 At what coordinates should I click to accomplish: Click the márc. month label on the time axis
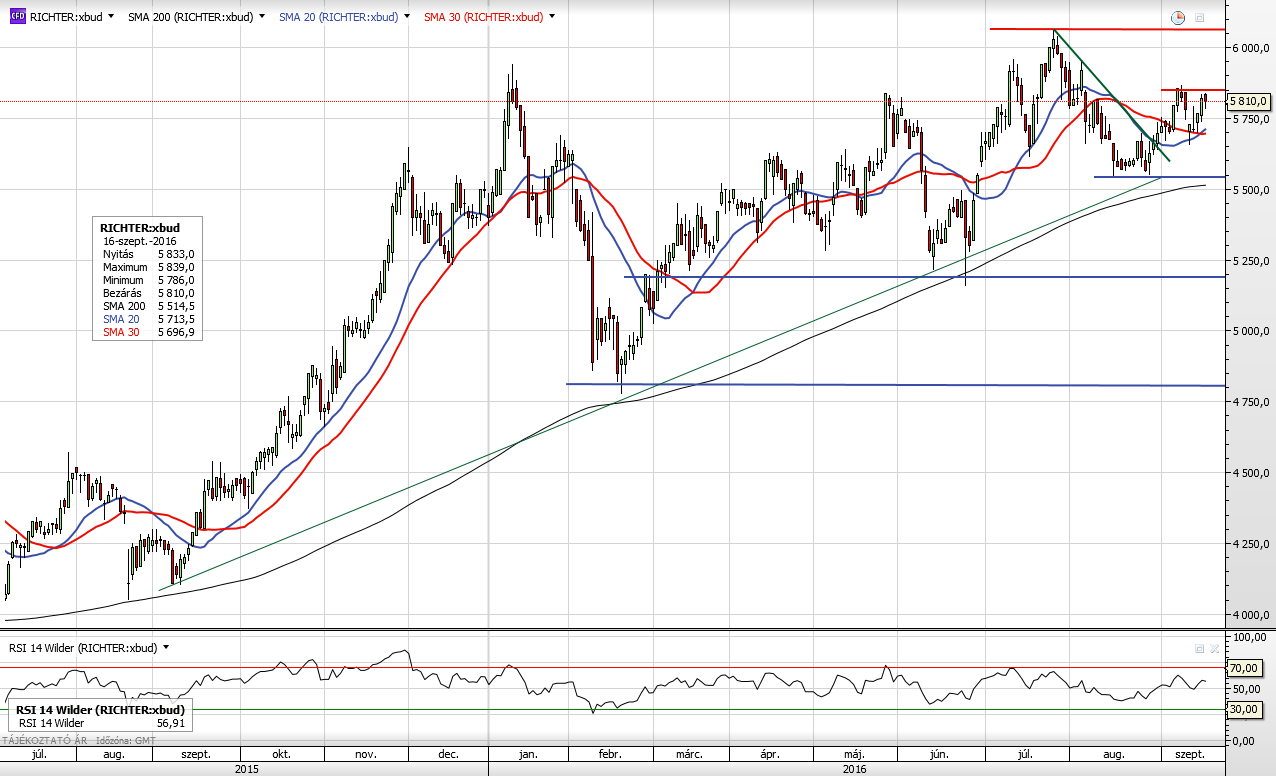689,754
